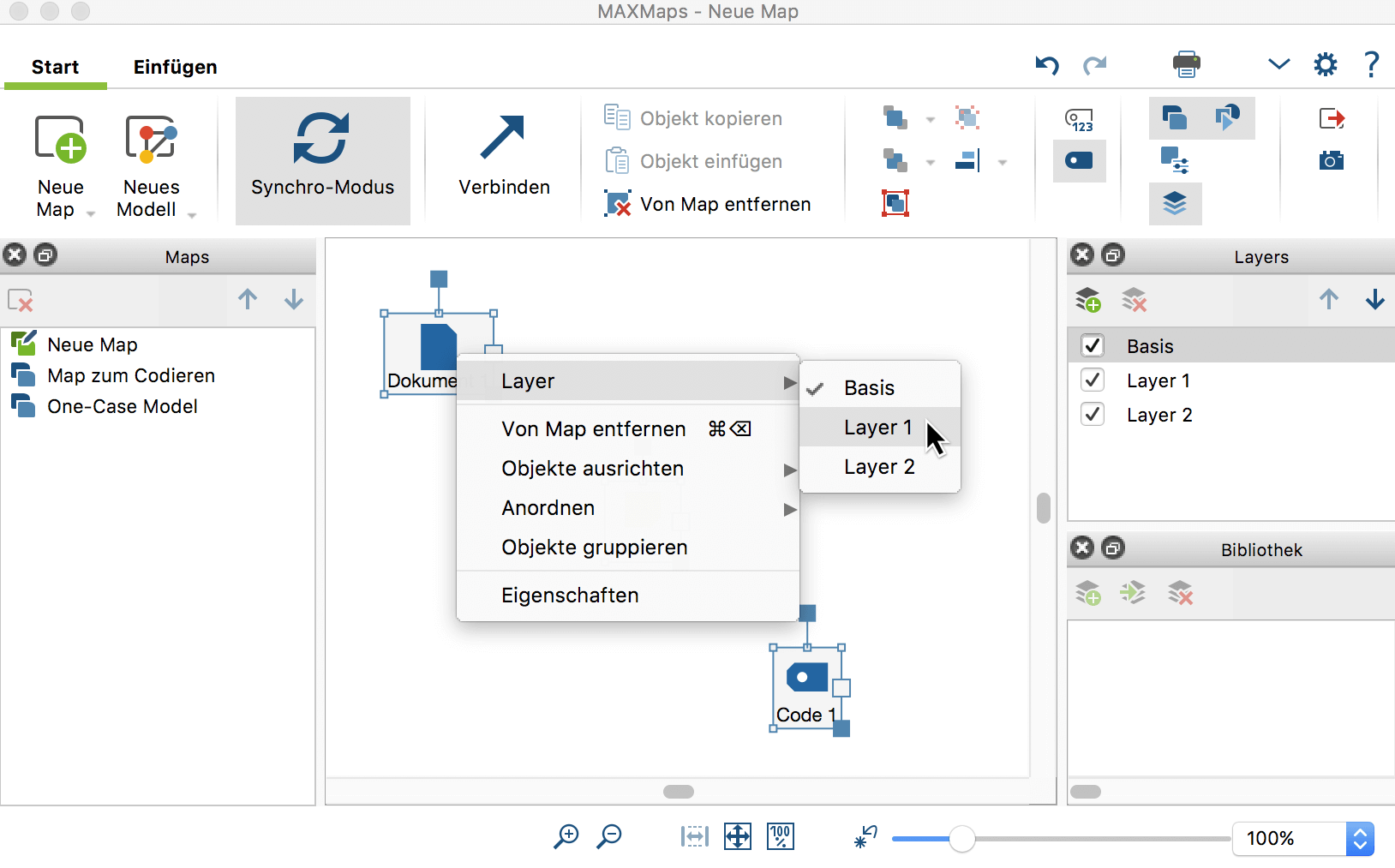The height and width of the screenshot is (868, 1395).
Task: Collapse the ribbon with the chevron
Action: [x=1278, y=64]
